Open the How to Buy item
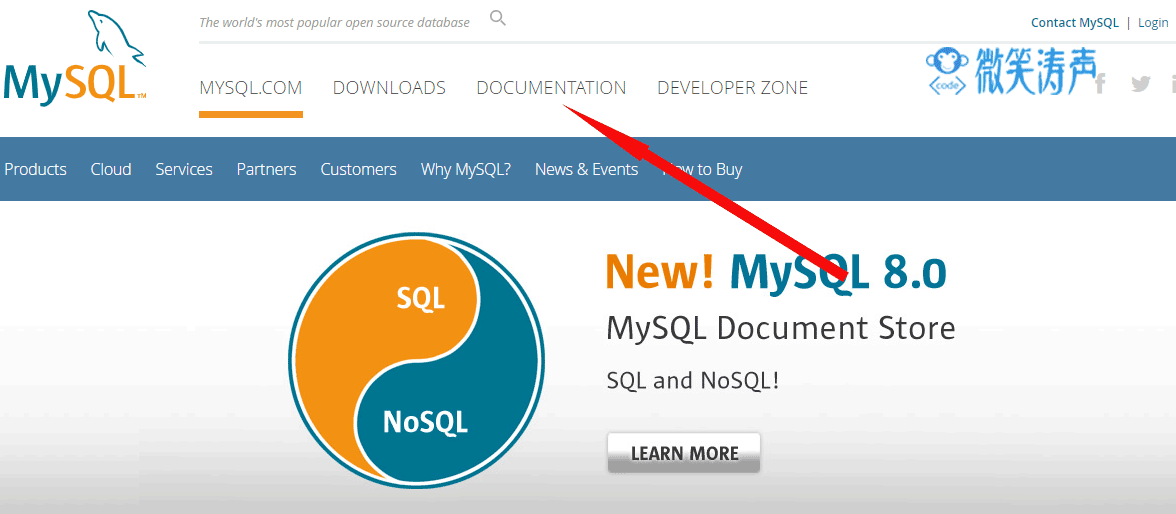This screenshot has height=514, width=1176. [703, 170]
